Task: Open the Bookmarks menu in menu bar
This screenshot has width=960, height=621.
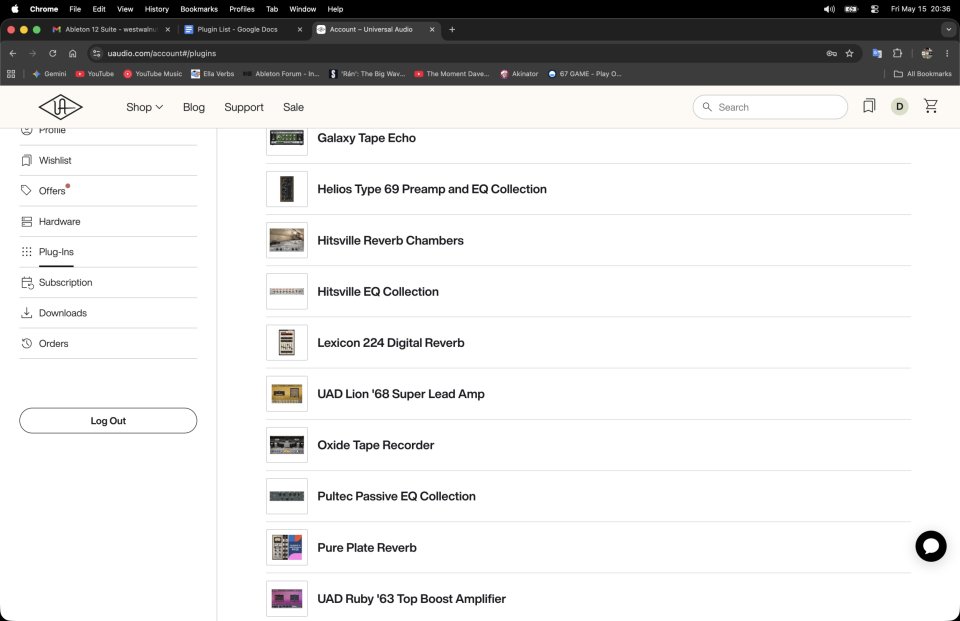Action: tap(199, 9)
